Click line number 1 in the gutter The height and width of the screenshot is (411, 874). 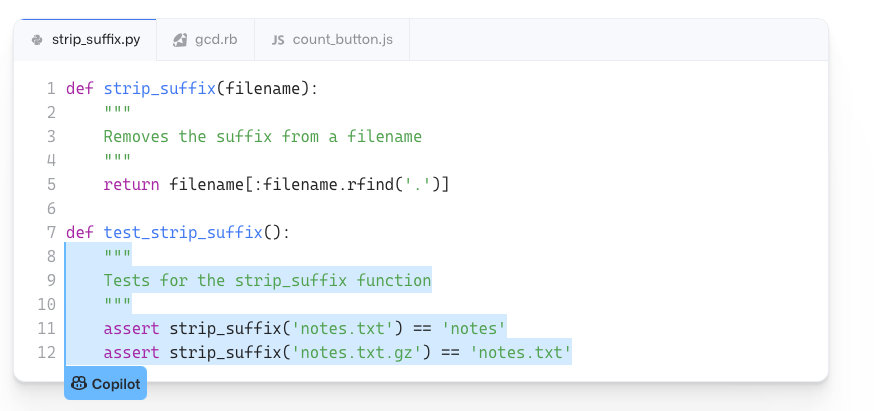[x=51, y=89]
